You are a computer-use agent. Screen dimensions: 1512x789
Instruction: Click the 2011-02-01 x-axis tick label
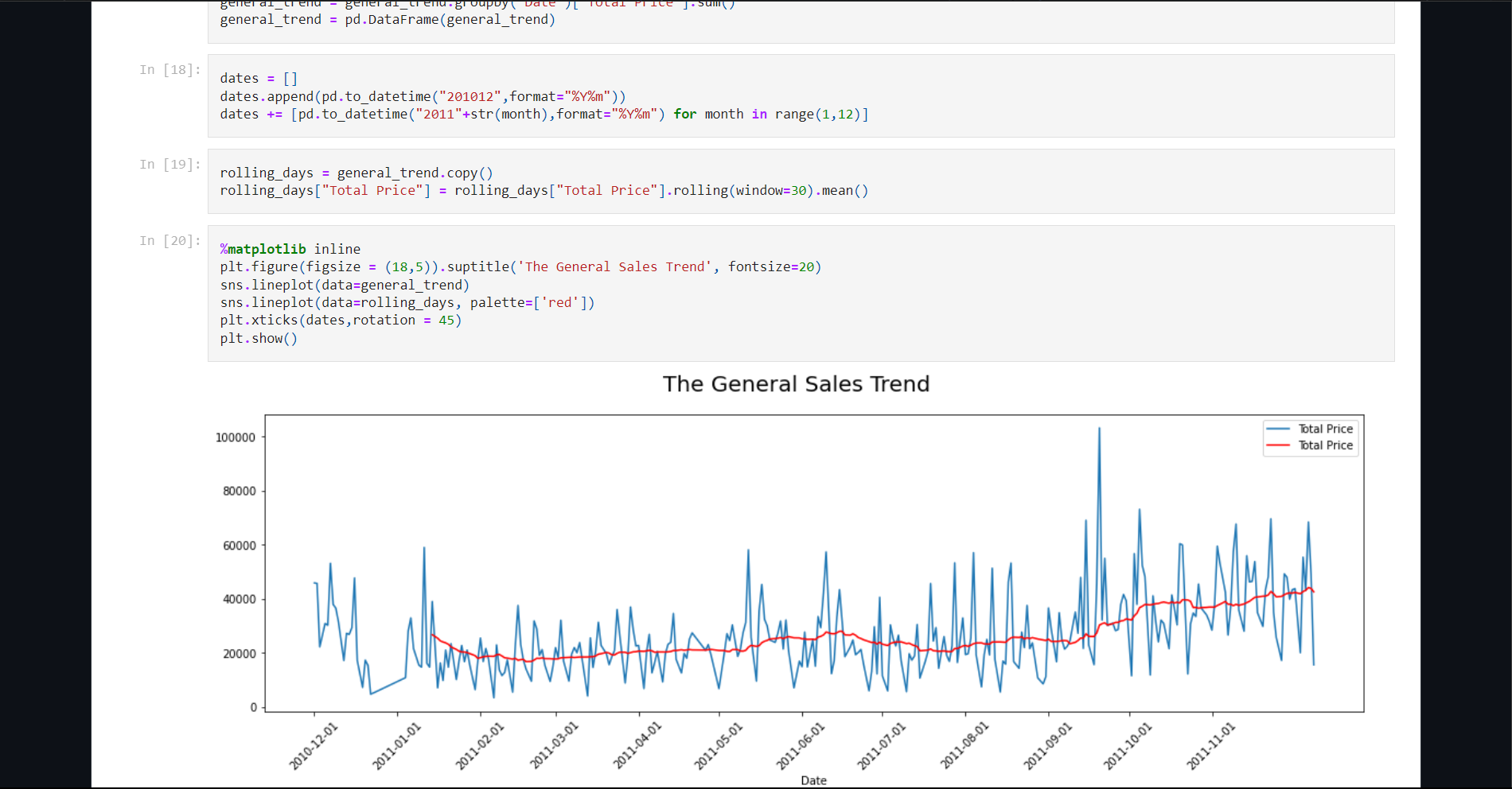pos(479,747)
